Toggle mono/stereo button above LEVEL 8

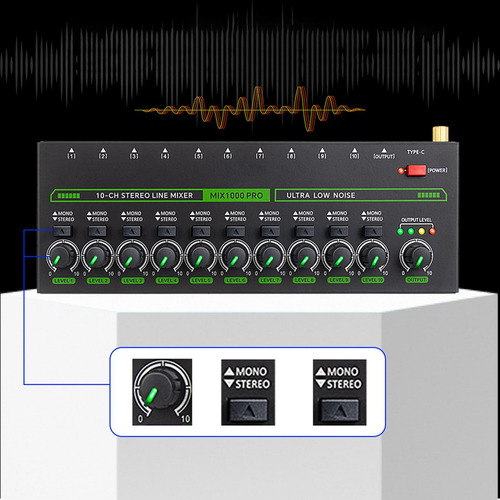point(304,231)
